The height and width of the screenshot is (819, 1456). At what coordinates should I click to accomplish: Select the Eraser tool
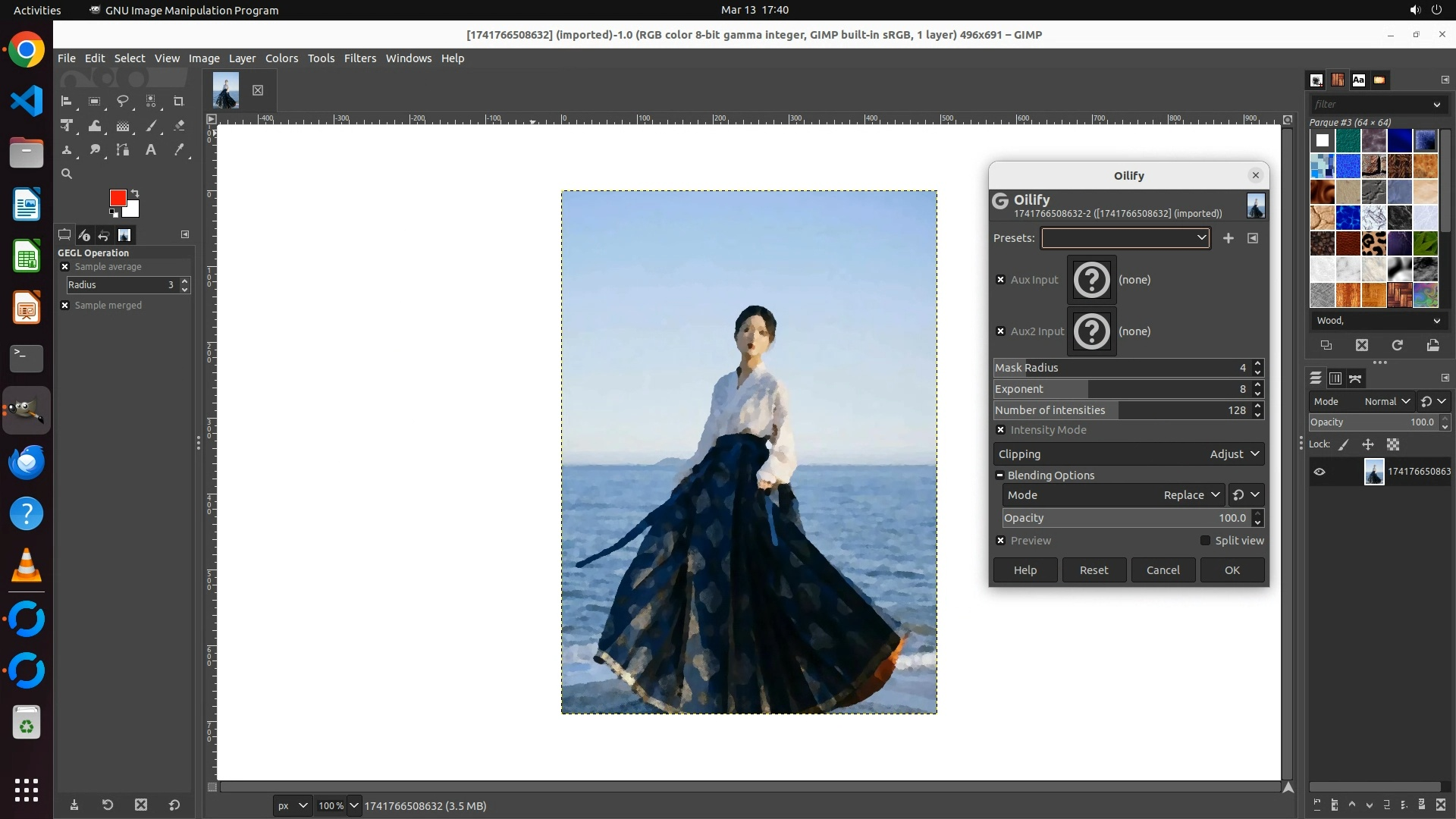coord(179,126)
